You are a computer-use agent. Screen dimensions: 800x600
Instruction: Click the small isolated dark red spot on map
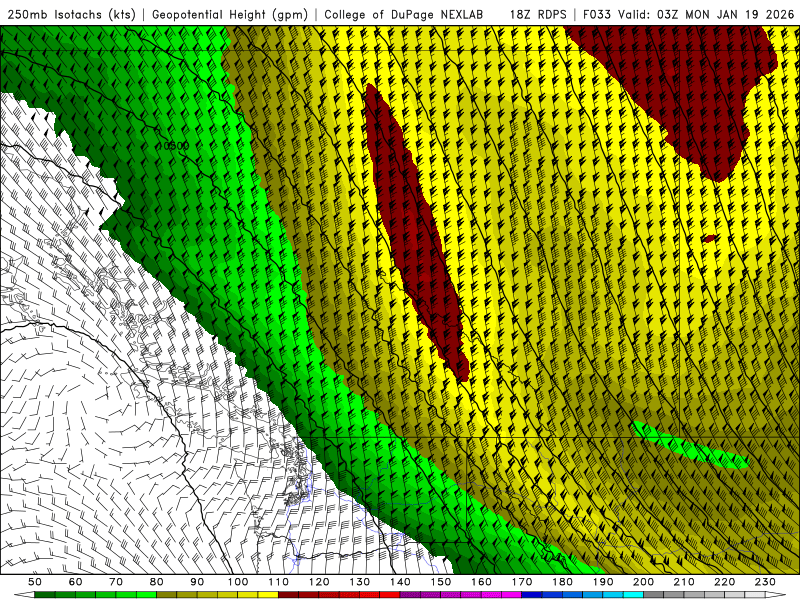[x=709, y=238]
